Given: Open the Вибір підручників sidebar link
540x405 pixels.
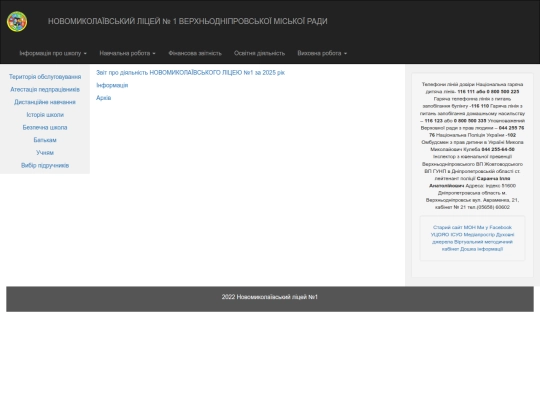Looking at the screenshot, I should tap(45, 165).
